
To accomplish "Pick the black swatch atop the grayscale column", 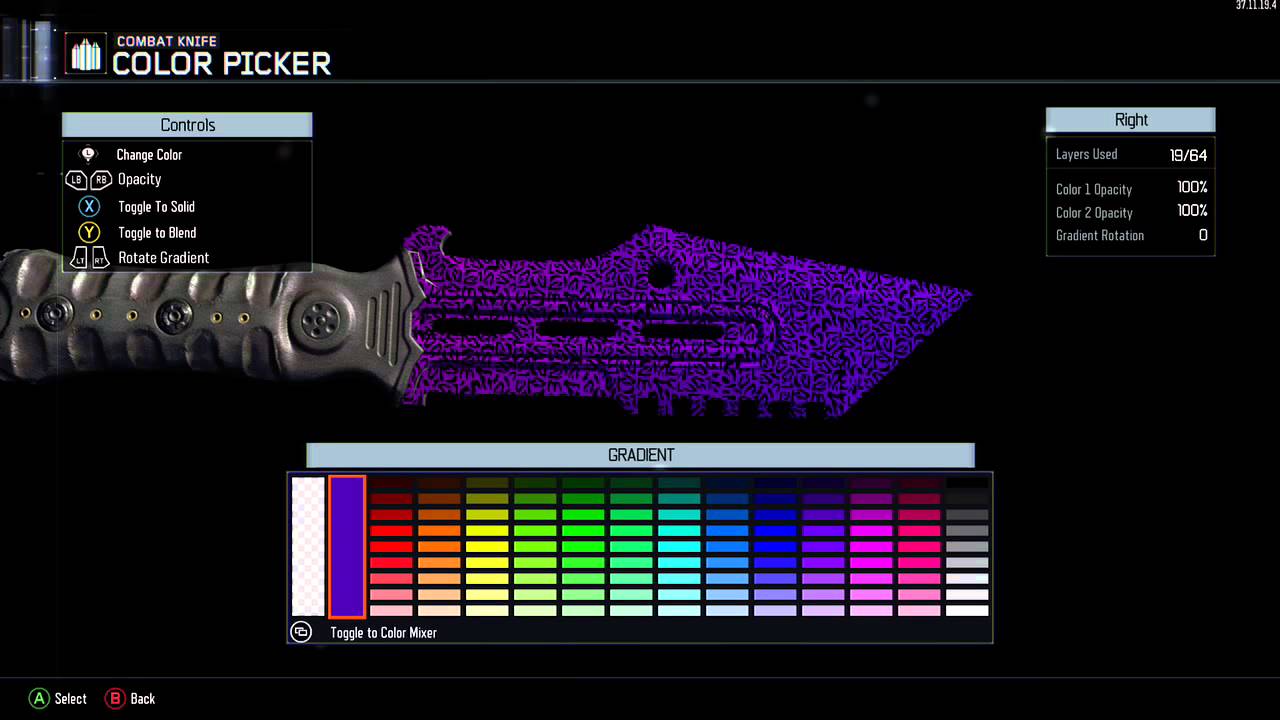I will 967,483.
